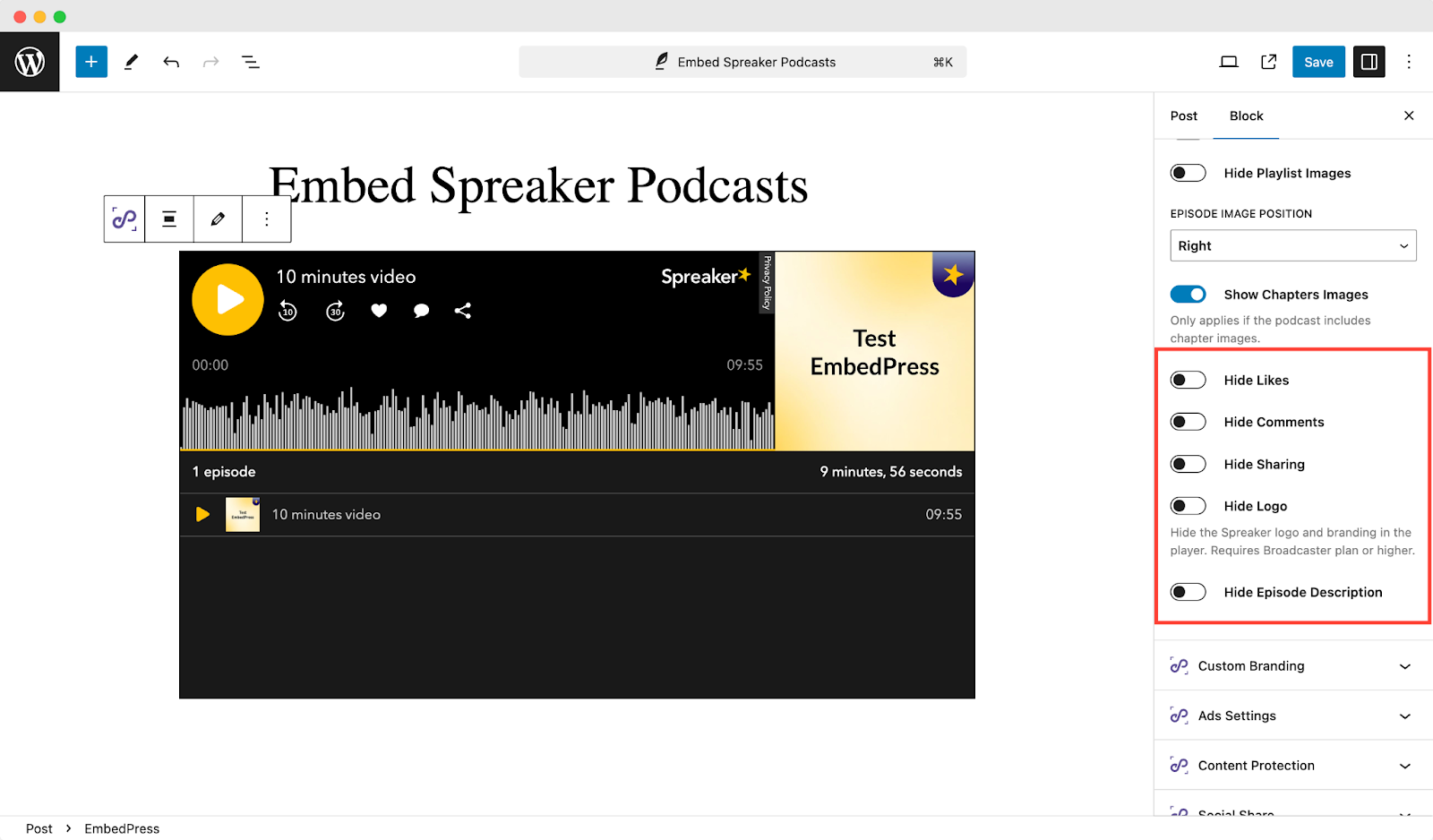This screenshot has width=1433, height=840.
Task: Enable Hide Sharing switch
Action: [1188, 464]
